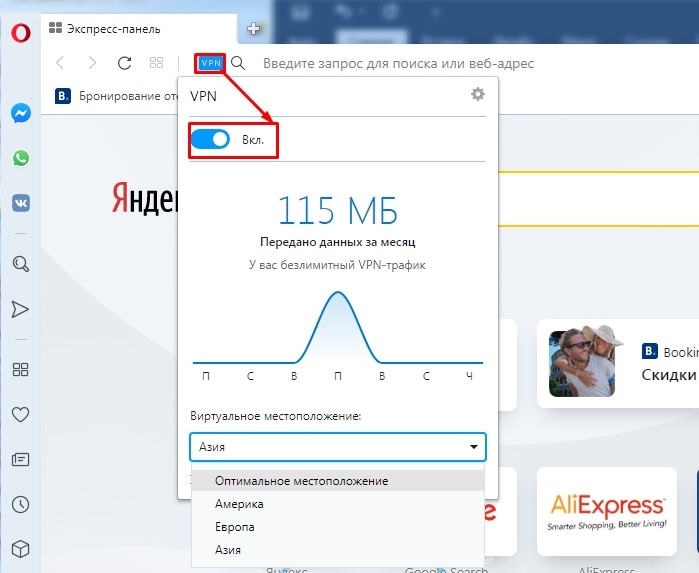
Task: Click the 115 МБ data usage figure
Action: click(x=337, y=210)
